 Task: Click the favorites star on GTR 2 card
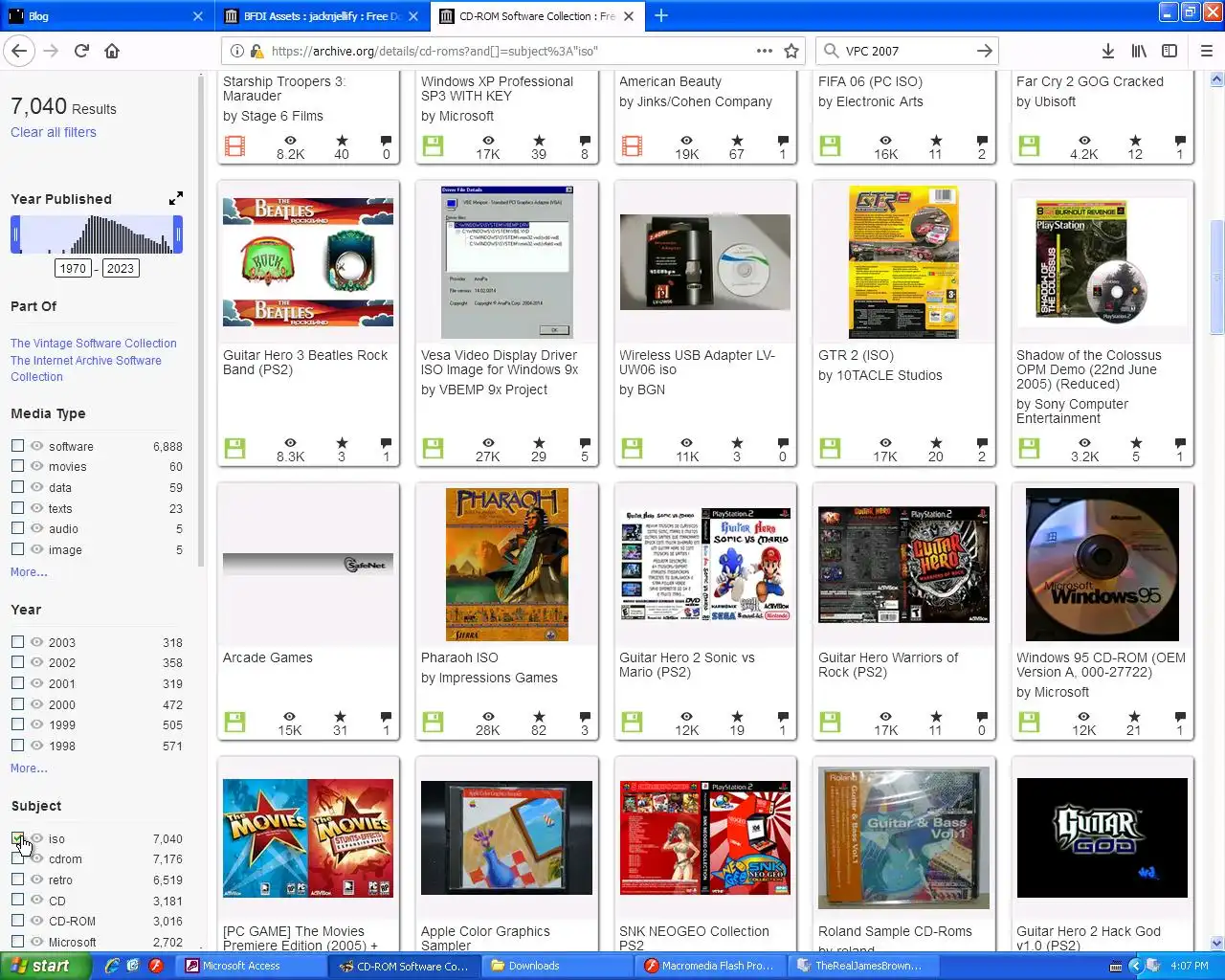pyautogui.click(x=936, y=443)
